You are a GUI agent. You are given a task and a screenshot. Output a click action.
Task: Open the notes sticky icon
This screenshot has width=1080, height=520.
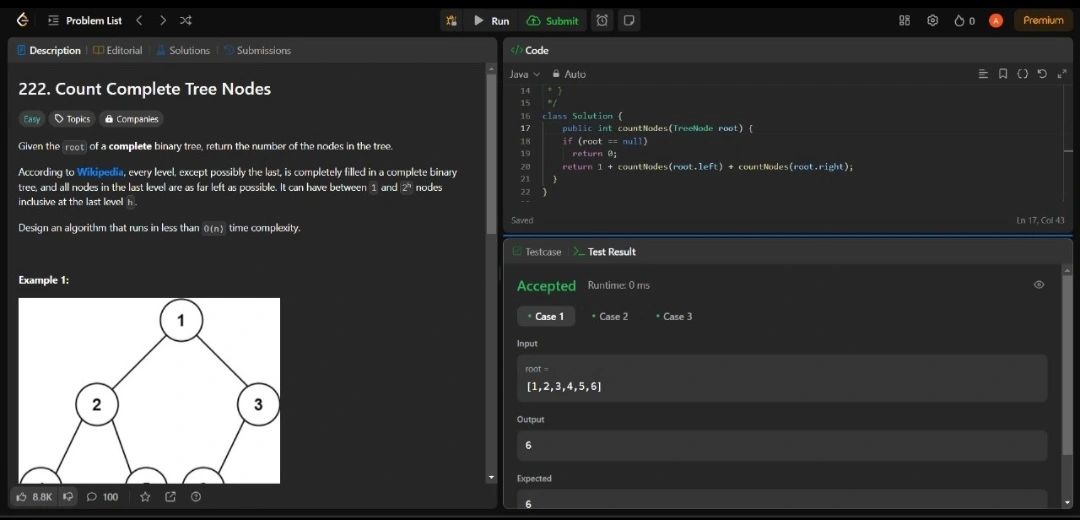tap(628, 21)
